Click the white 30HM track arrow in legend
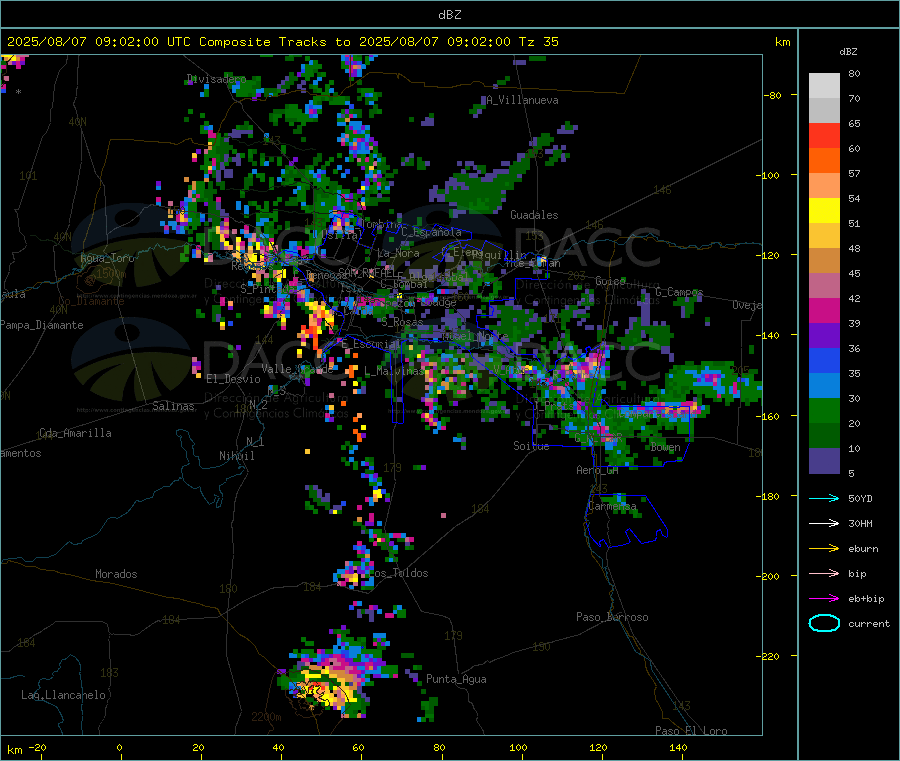Viewport: 900px width, 761px height. (x=824, y=523)
